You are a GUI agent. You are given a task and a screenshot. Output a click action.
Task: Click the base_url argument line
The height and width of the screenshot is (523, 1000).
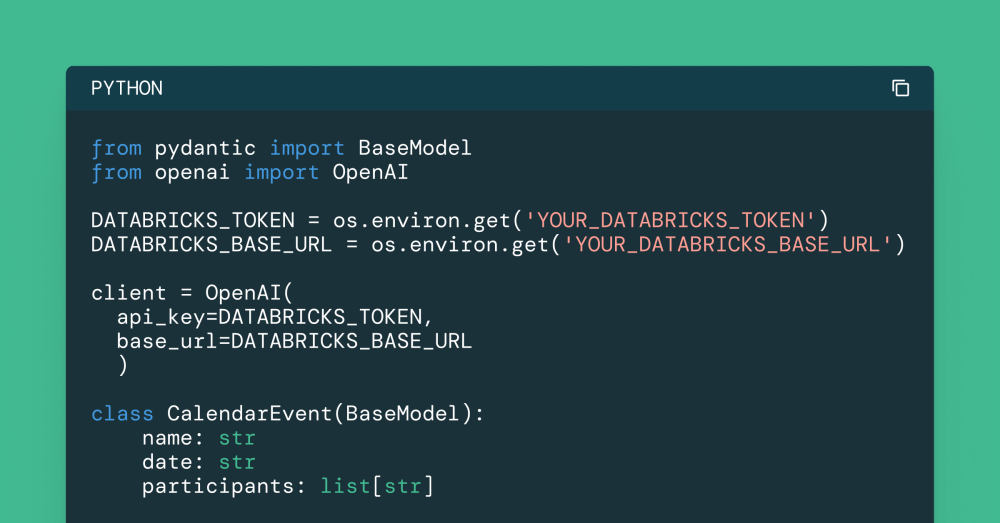pyautogui.click(x=294, y=341)
